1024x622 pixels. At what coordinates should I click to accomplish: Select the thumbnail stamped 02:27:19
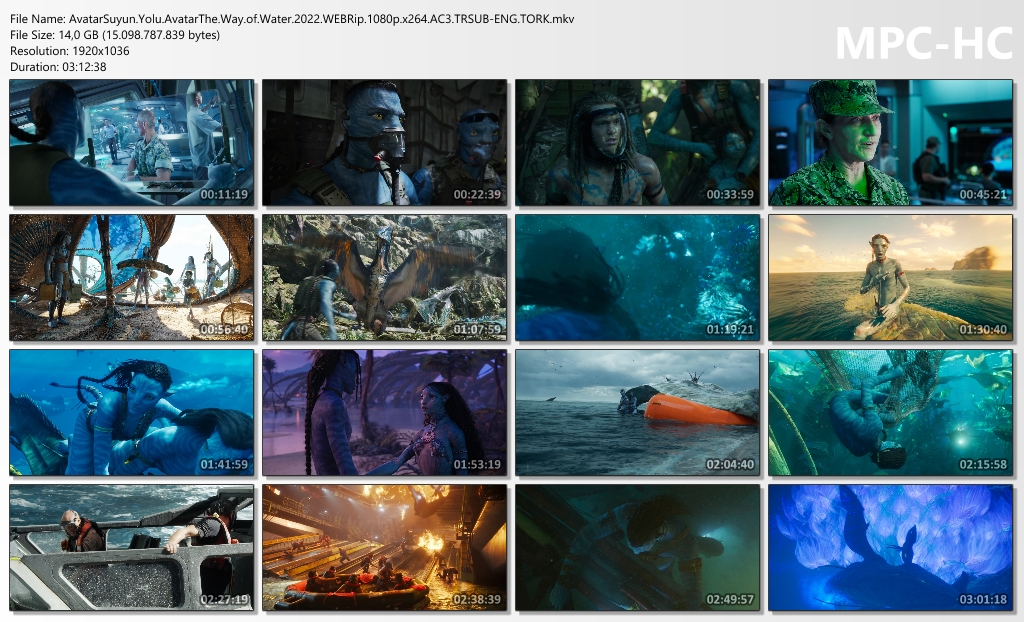132,548
